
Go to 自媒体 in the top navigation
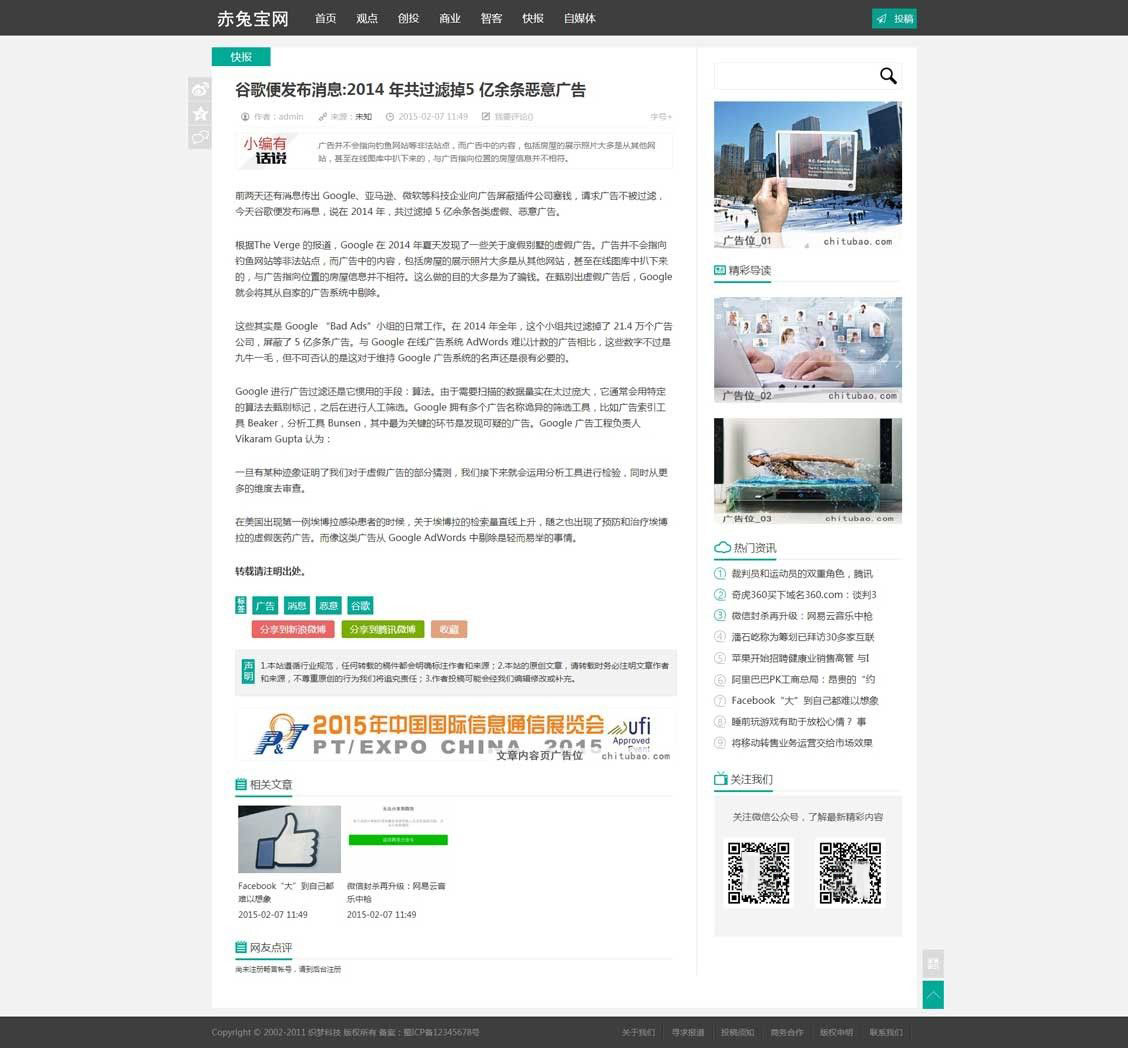[579, 18]
